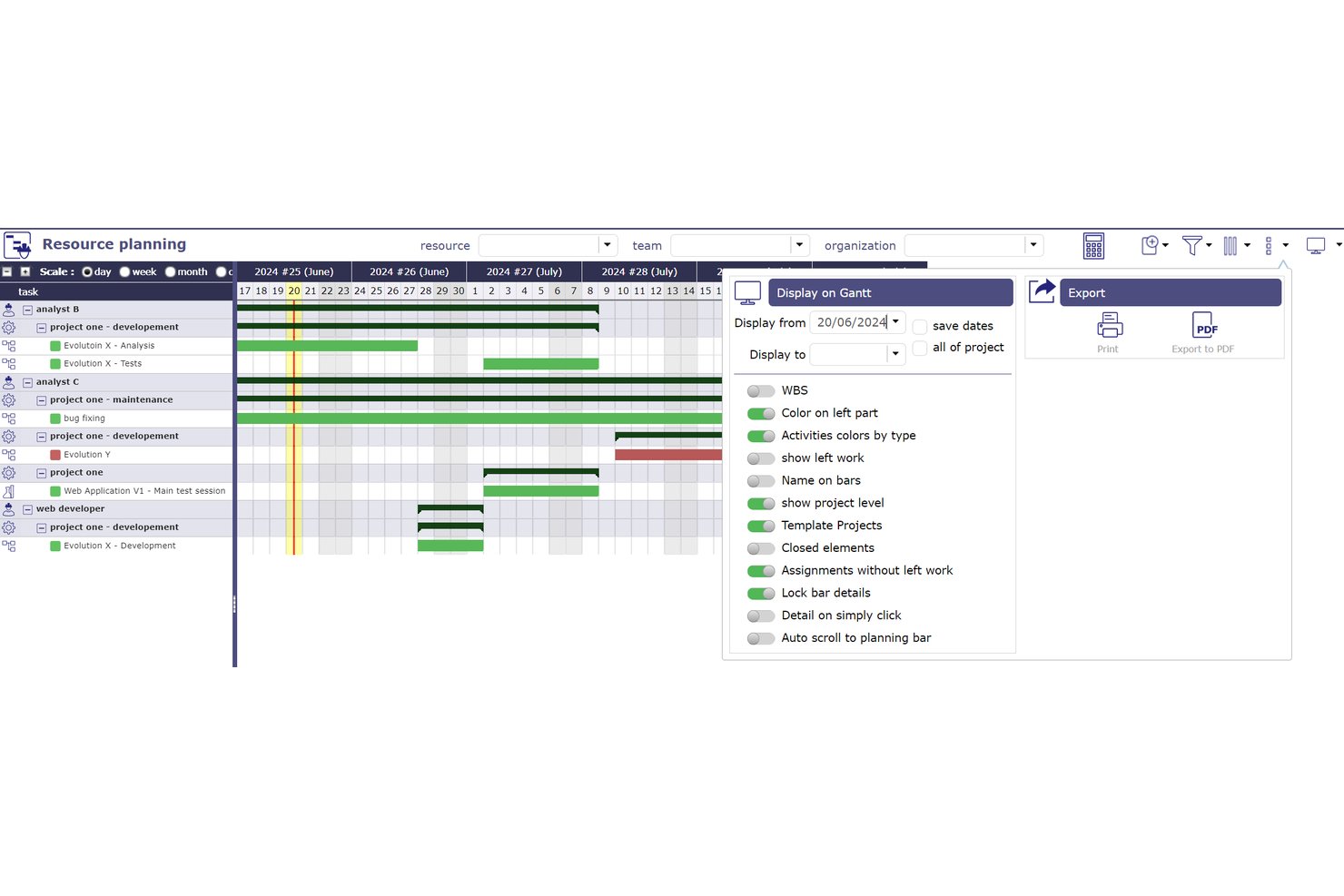The width and height of the screenshot is (1344, 896).
Task: Collapse project one - maintenance row
Action: point(41,400)
